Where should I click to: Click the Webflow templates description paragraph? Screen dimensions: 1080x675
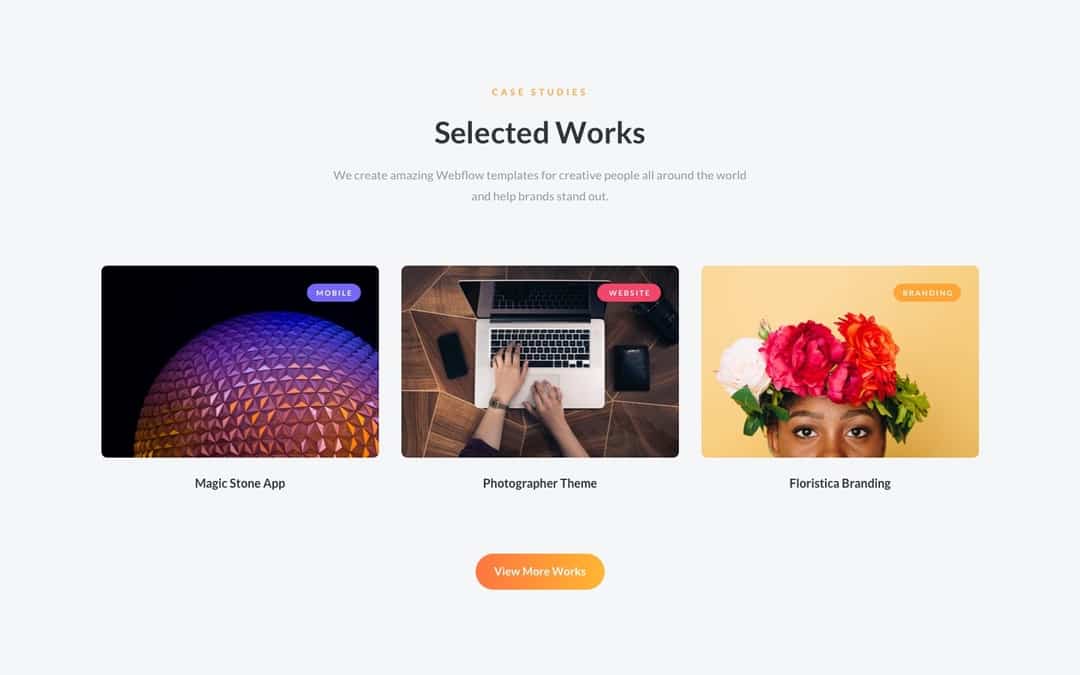point(540,185)
